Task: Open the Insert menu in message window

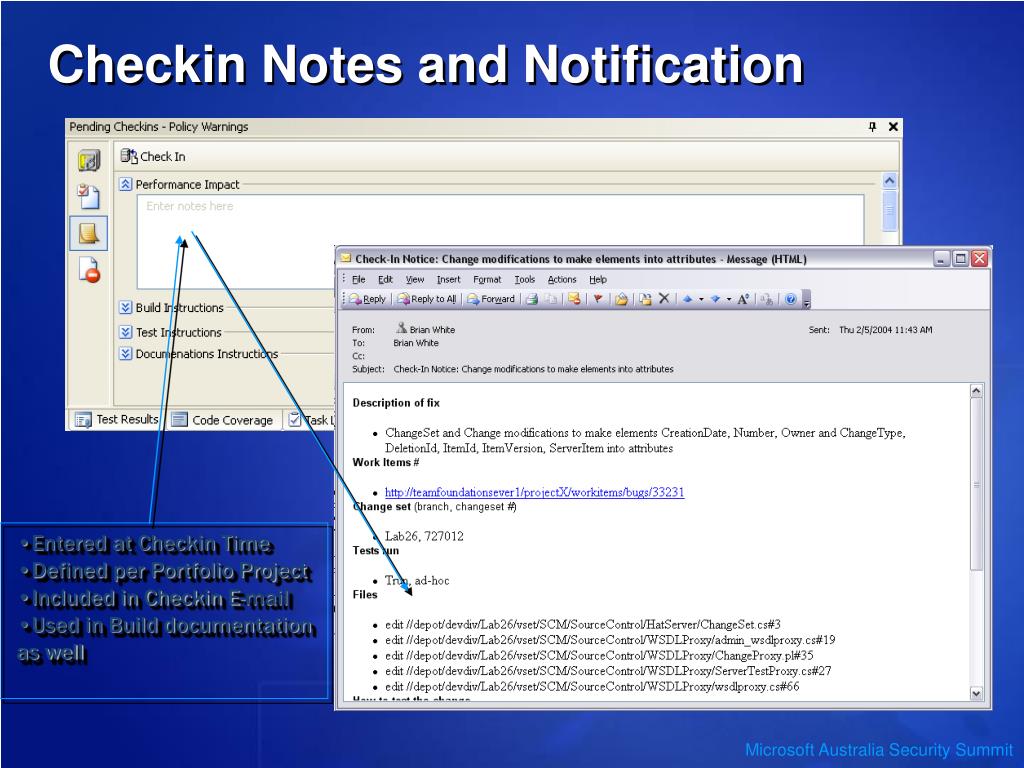Action: pyautogui.click(x=448, y=280)
